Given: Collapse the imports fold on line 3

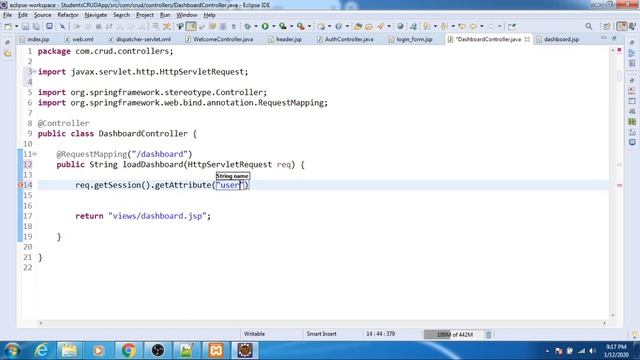Looking at the screenshot, I should [x=35, y=71].
